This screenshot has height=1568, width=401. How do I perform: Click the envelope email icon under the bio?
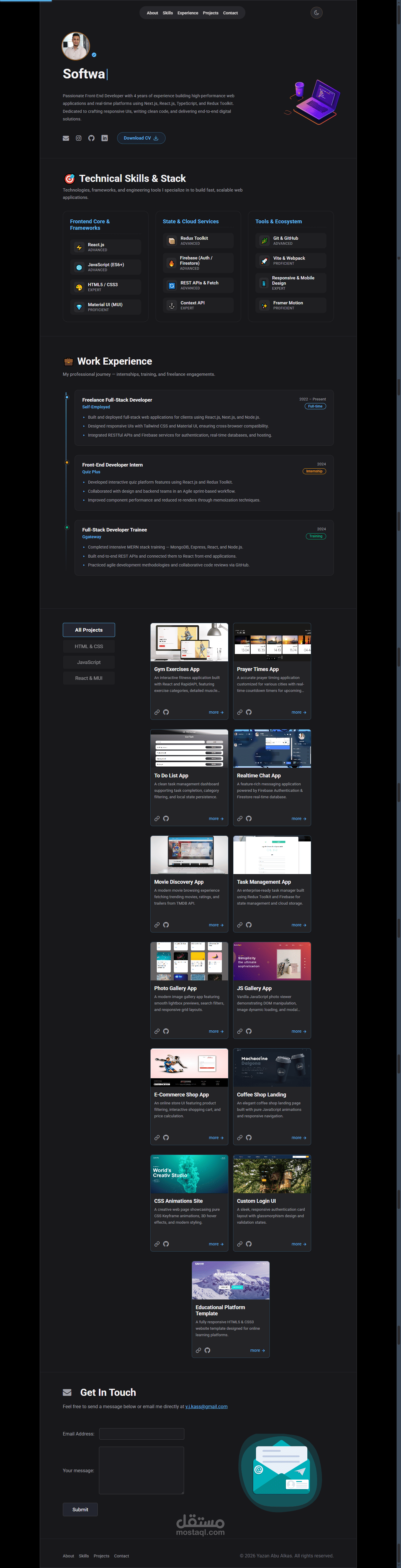point(66,138)
